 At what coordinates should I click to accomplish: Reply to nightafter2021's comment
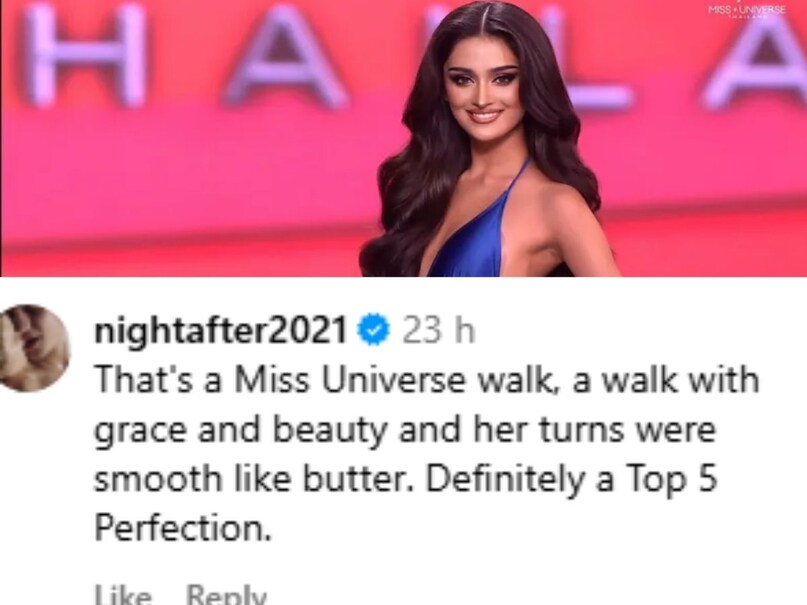click(x=226, y=595)
